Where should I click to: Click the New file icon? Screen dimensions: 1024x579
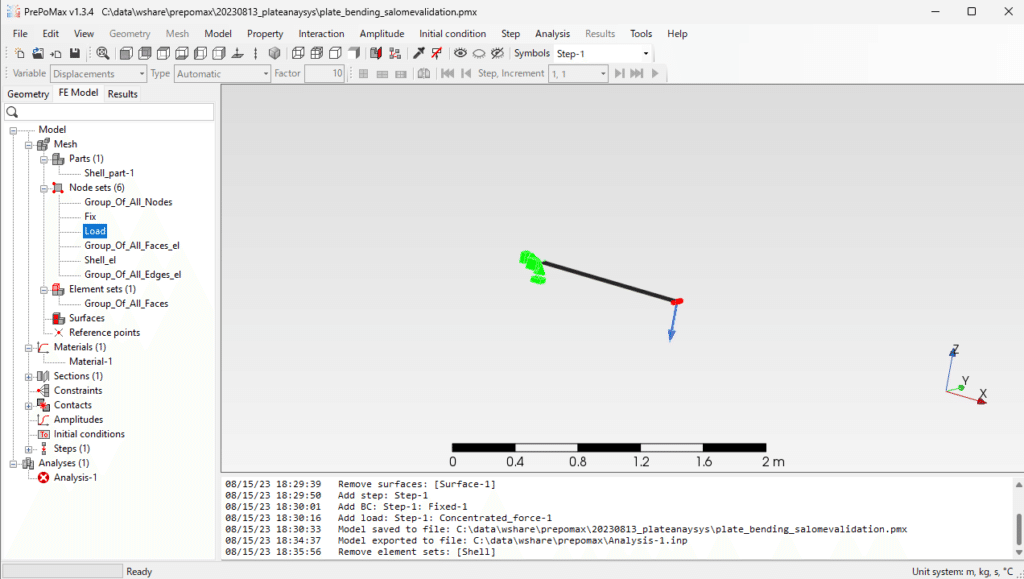coord(20,54)
